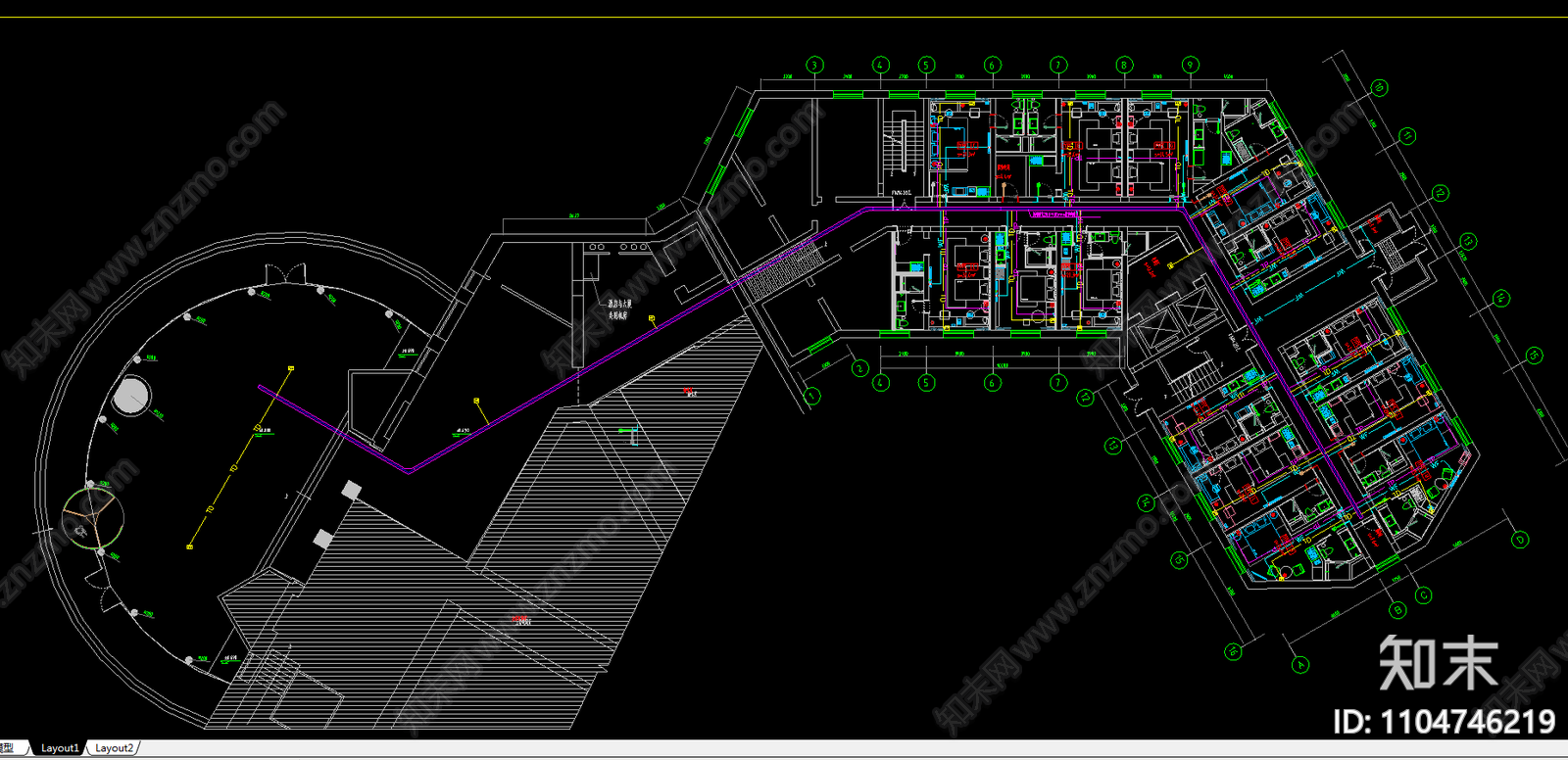The height and width of the screenshot is (760, 1568).
Task: Pick grid axis bubble 1
Action: click(x=811, y=396)
